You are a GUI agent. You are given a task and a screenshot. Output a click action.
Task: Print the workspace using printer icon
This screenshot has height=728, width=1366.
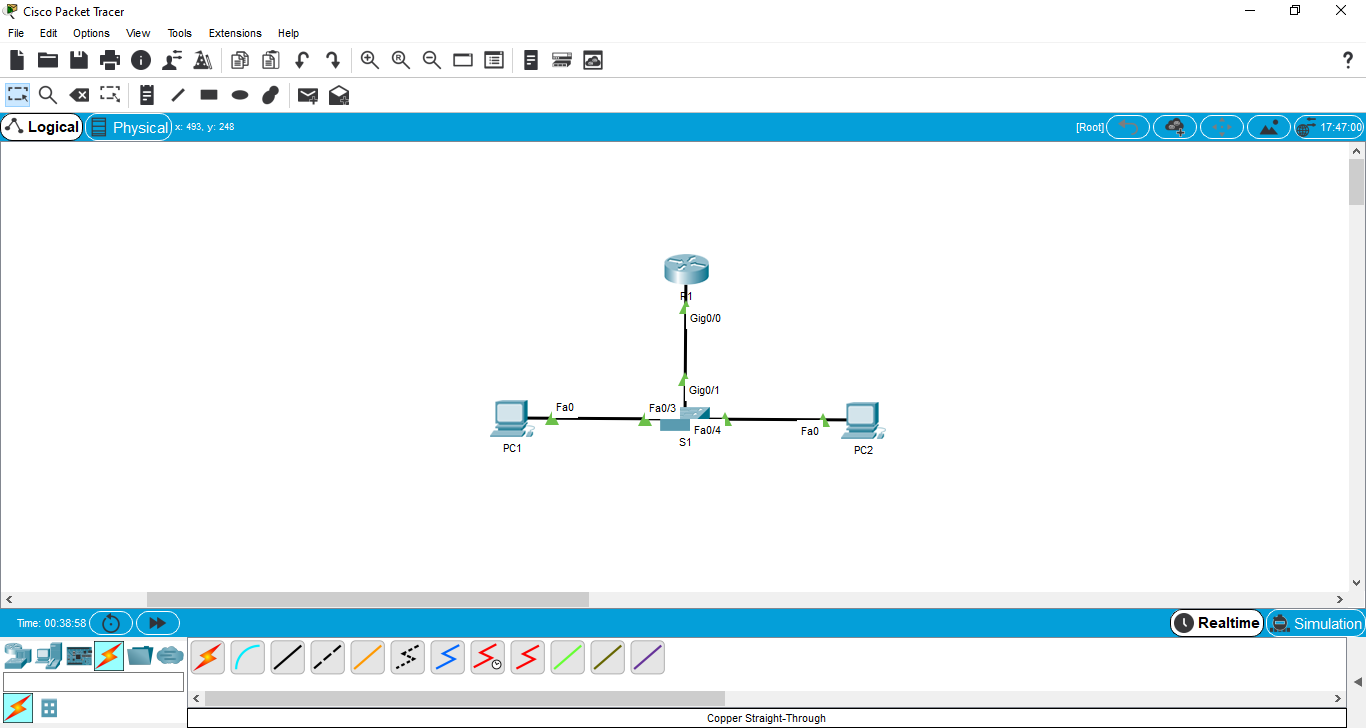(x=110, y=60)
